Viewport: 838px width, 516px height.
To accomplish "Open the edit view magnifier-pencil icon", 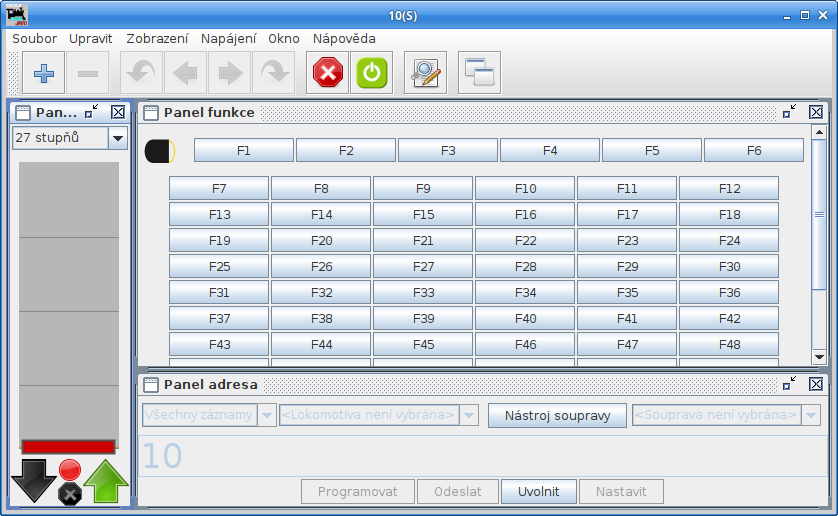I will point(426,73).
